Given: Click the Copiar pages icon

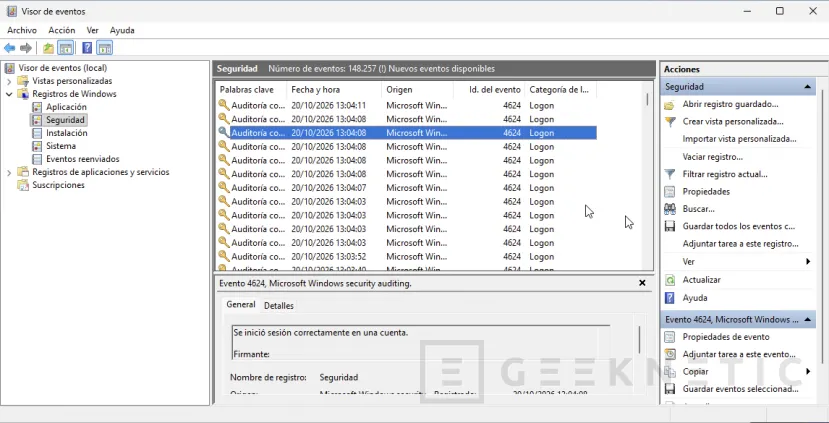Looking at the screenshot, I should point(669,372).
